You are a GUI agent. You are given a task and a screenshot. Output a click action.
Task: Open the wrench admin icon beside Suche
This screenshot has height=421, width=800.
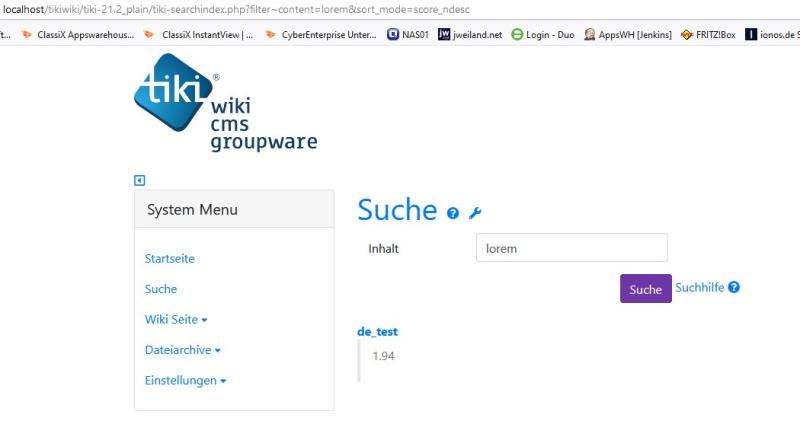tap(475, 213)
